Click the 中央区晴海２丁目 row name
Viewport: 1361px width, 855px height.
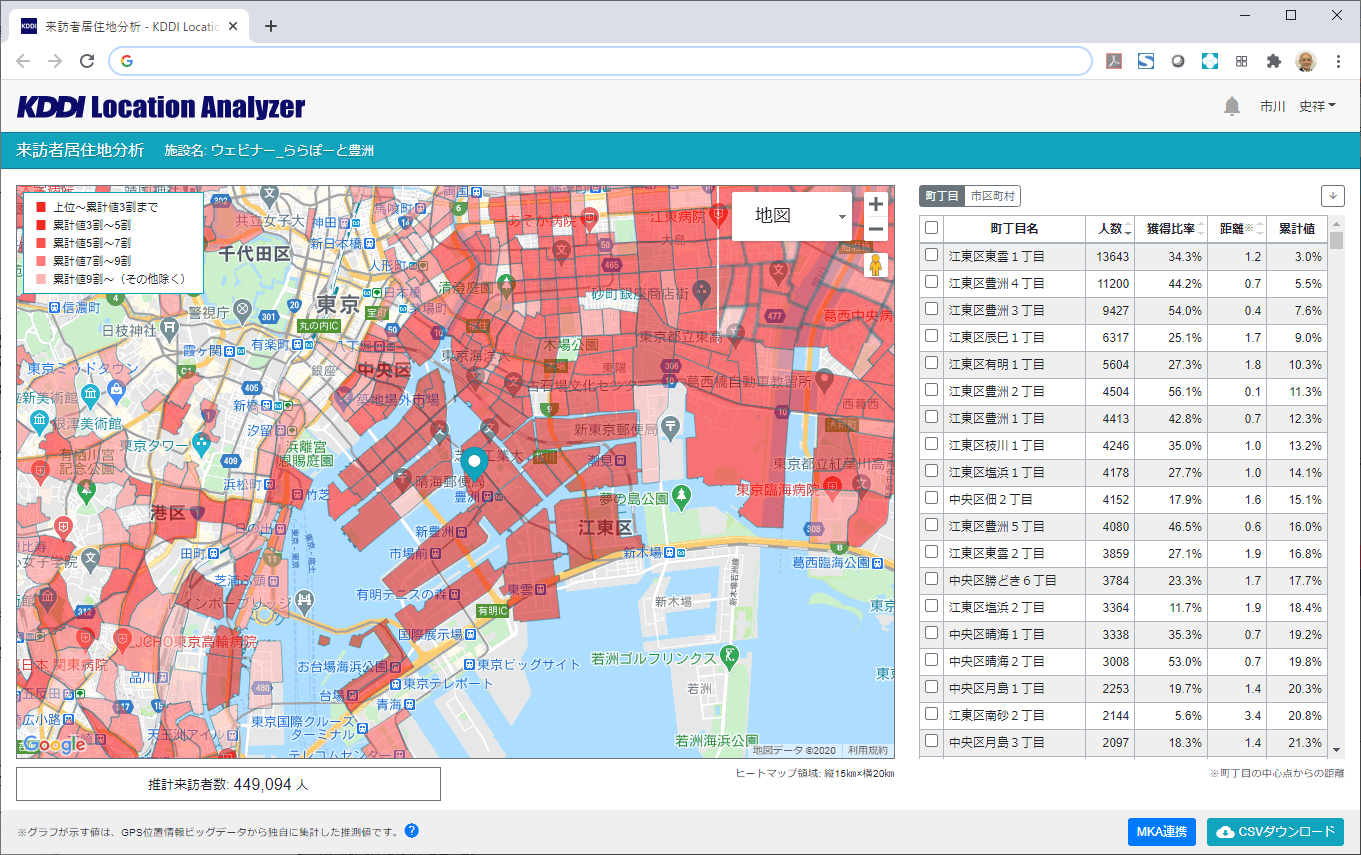point(996,661)
